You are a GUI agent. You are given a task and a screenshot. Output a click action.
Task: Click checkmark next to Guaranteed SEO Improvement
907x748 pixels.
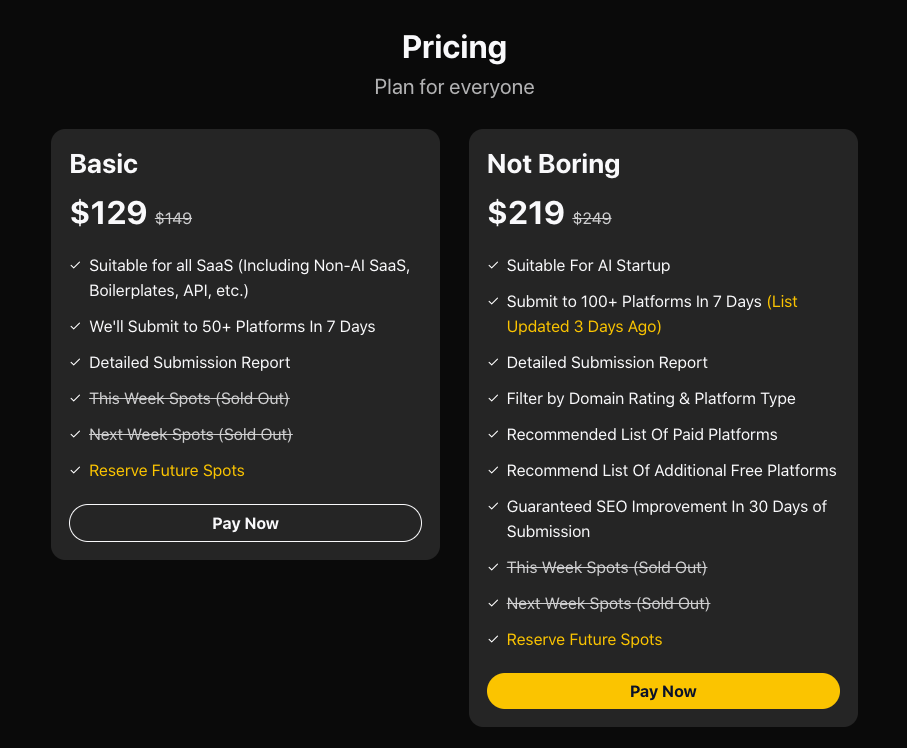[493, 507]
